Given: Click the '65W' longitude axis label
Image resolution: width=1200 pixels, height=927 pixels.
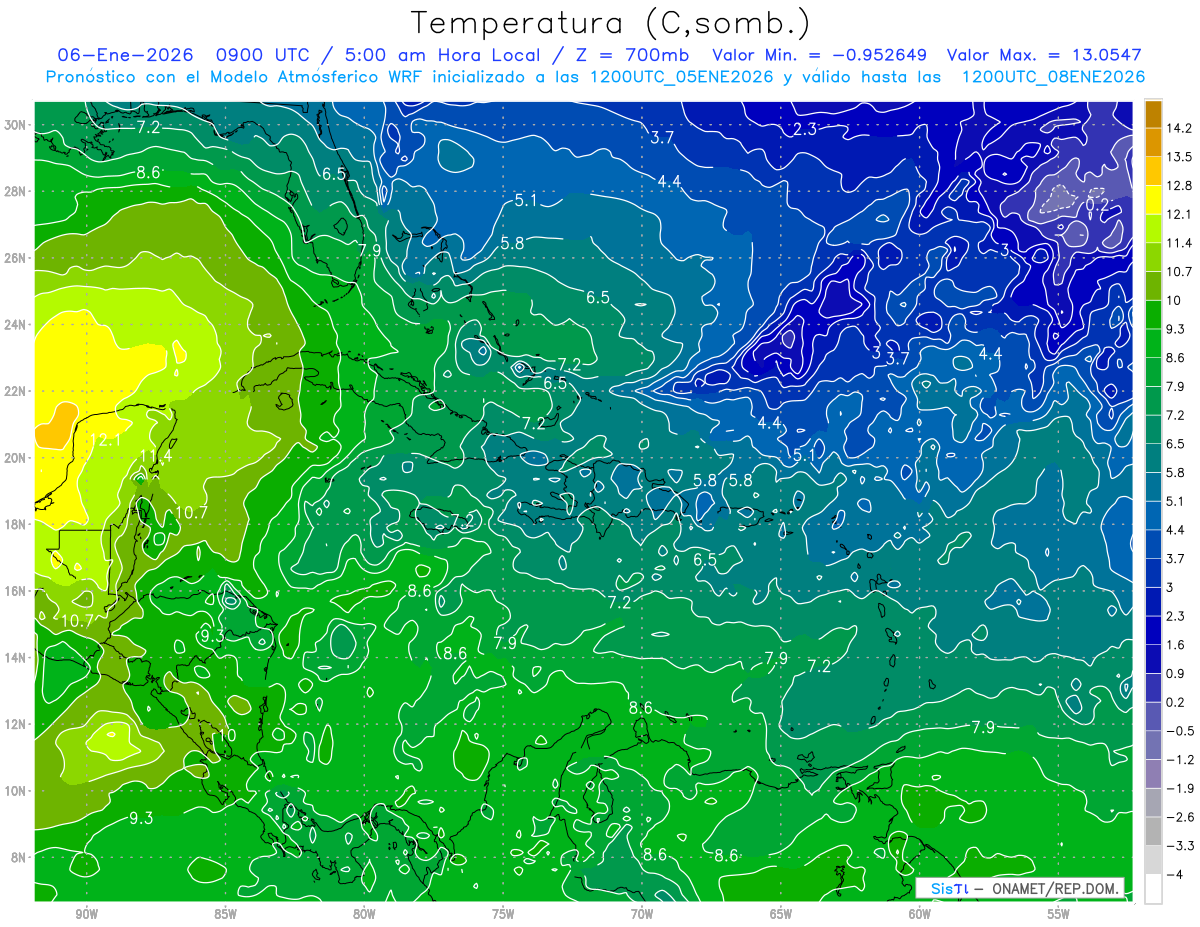Looking at the screenshot, I should pos(781,914).
